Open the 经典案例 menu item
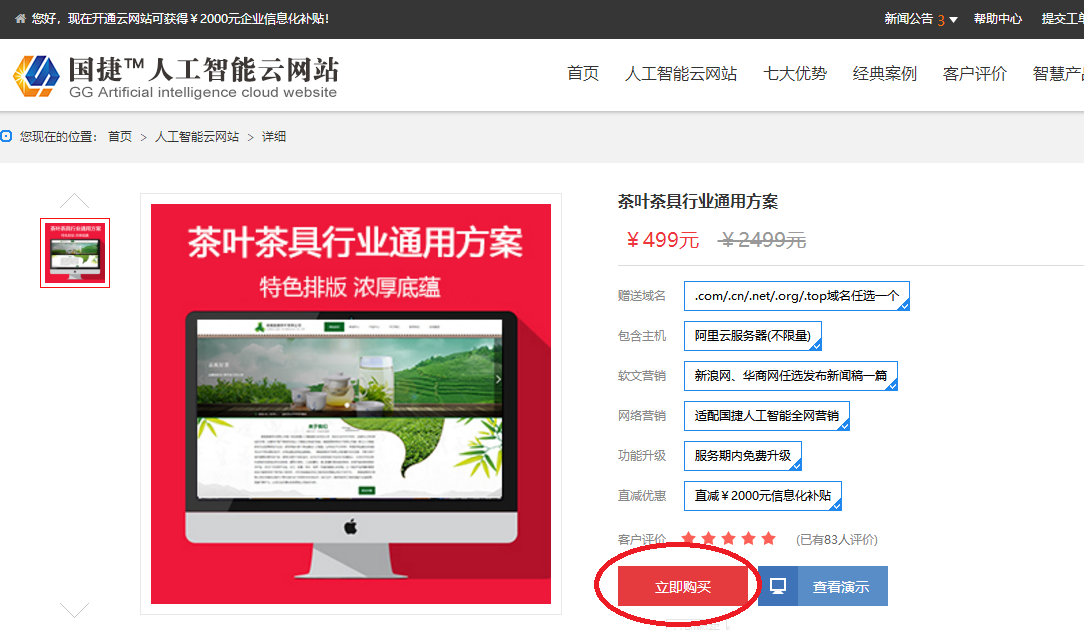Image resolution: width=1084 pixels, height=630 pixels. 884,74
